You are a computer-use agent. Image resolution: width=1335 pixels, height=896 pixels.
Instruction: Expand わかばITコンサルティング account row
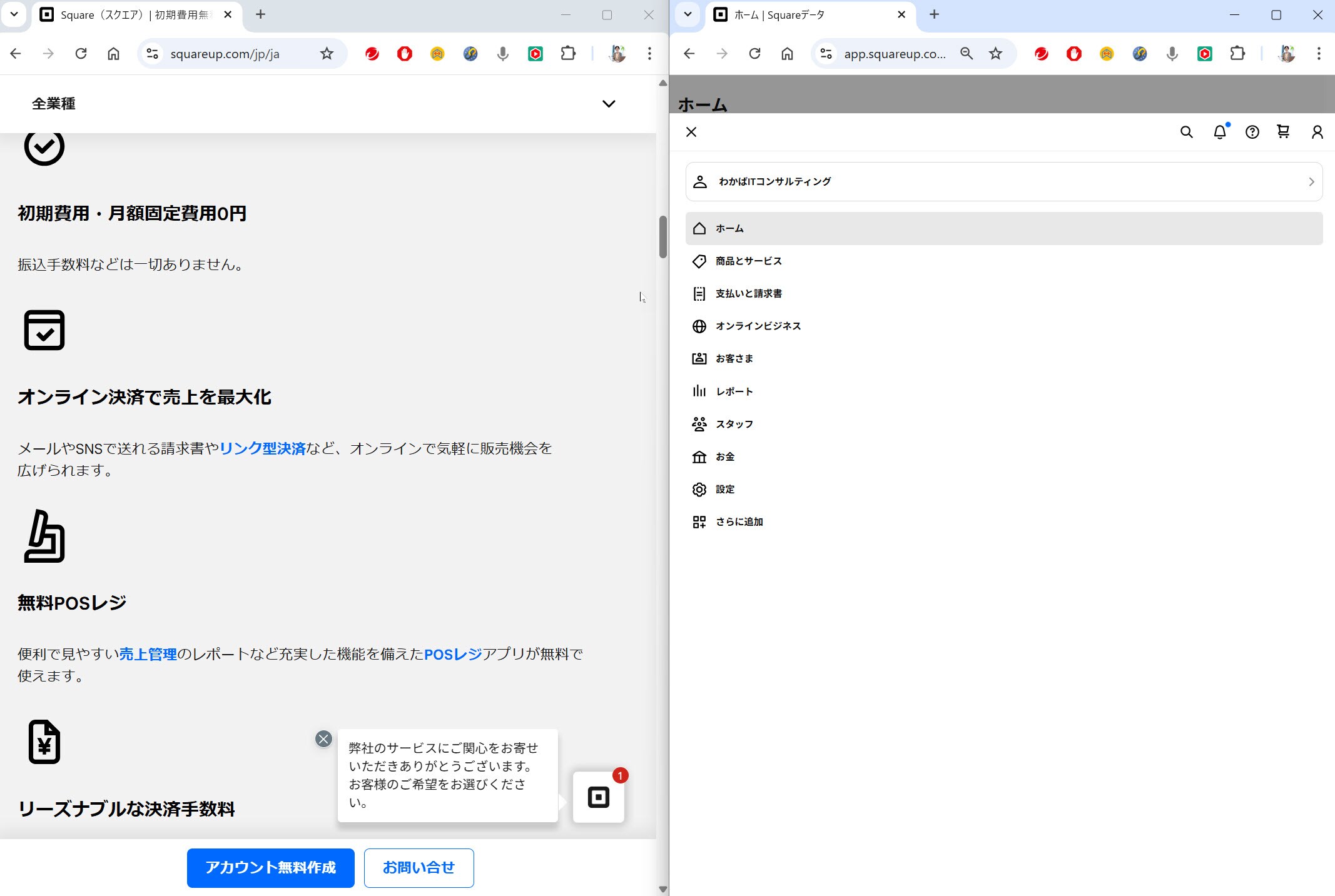1004,182
